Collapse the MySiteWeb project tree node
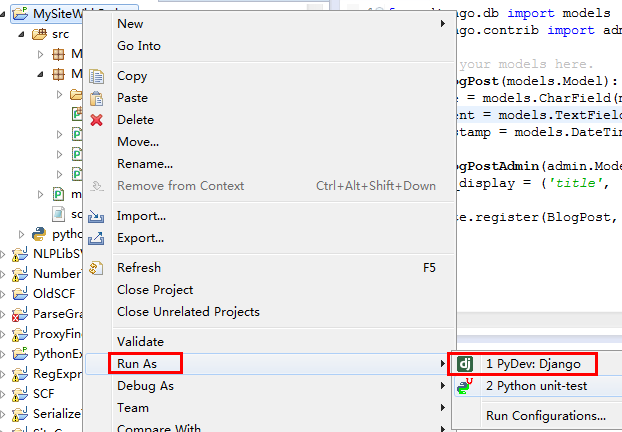This screenshot has width=622, height=432. point(6,15)
